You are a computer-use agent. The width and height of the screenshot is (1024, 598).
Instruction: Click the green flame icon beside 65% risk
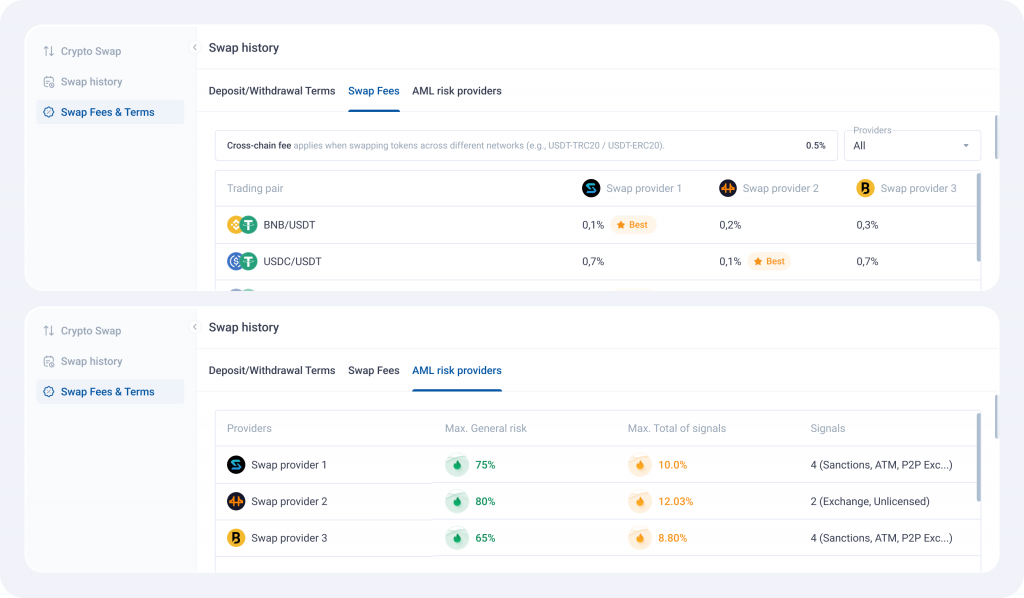(457, 538)
